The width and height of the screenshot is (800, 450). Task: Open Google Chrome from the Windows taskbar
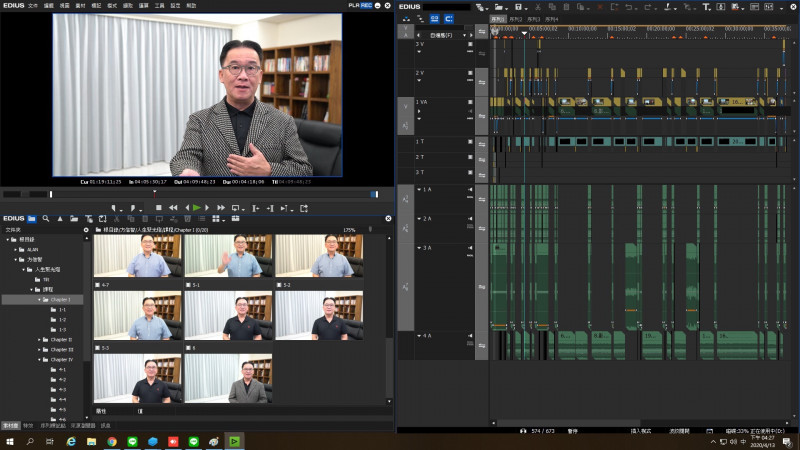point(112,441)
